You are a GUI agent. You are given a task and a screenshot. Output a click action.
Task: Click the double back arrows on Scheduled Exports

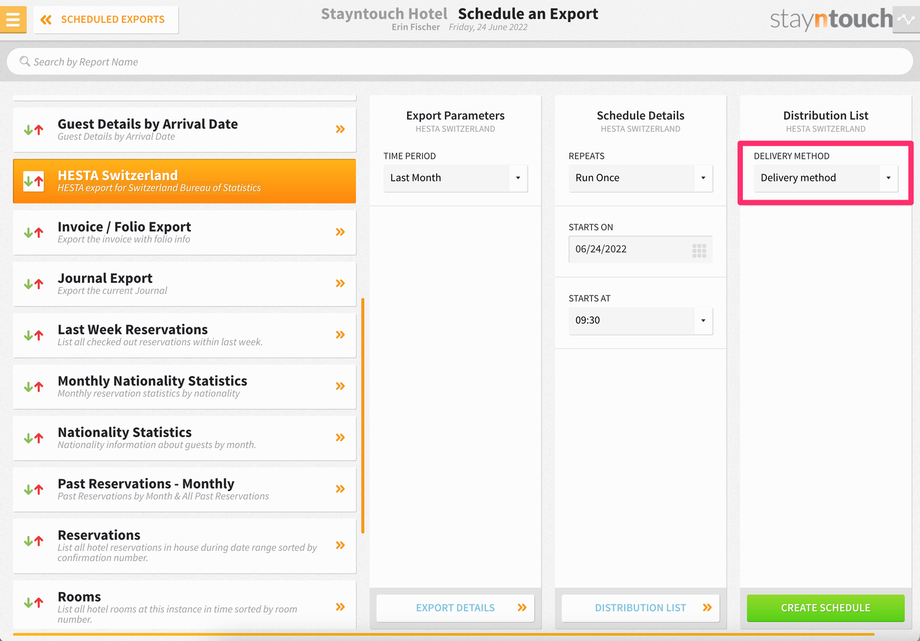(x=46, y=20)
